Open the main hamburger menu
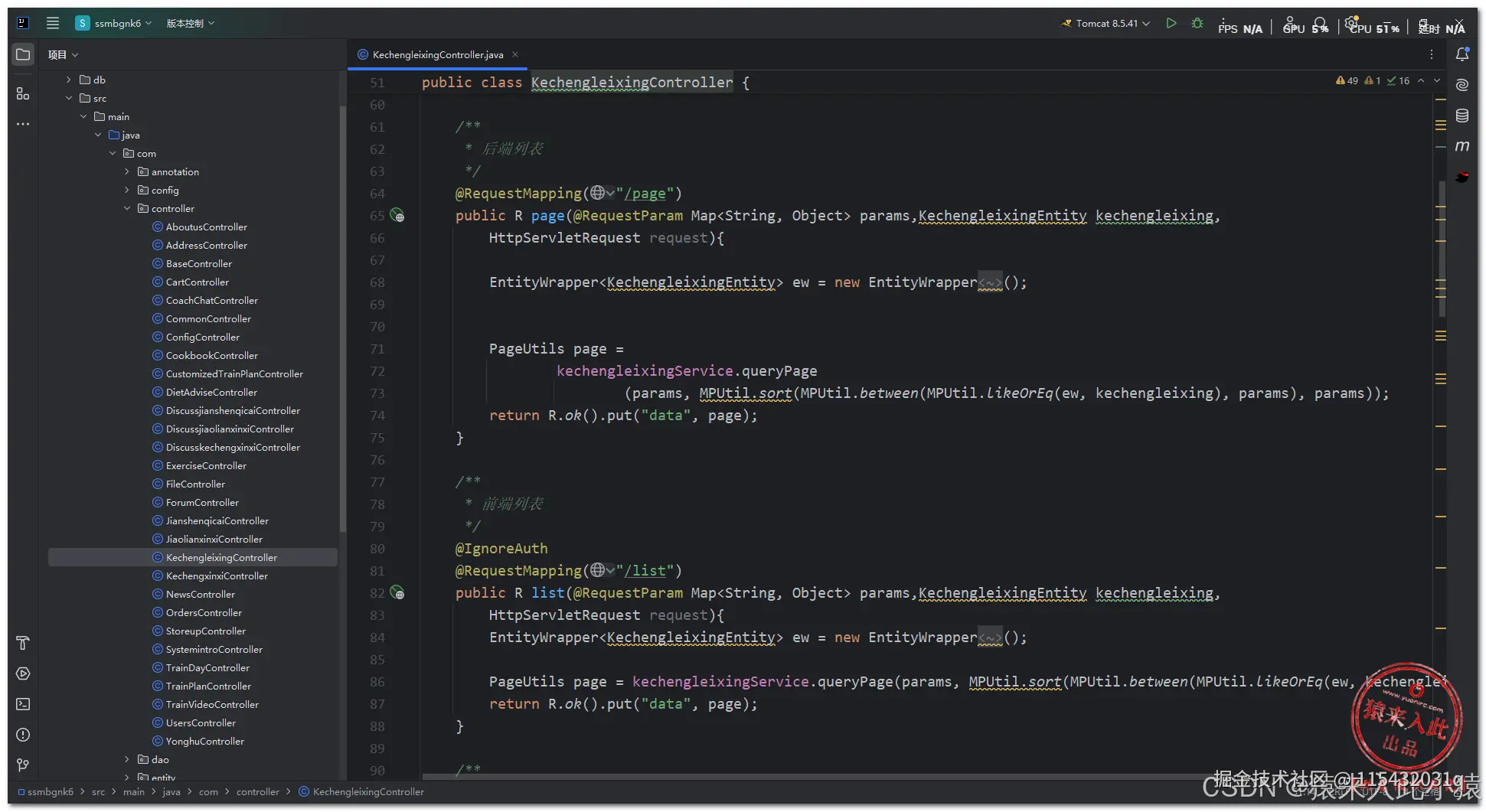This screenshot has height=812, width=1486. (x=53, y=23)
